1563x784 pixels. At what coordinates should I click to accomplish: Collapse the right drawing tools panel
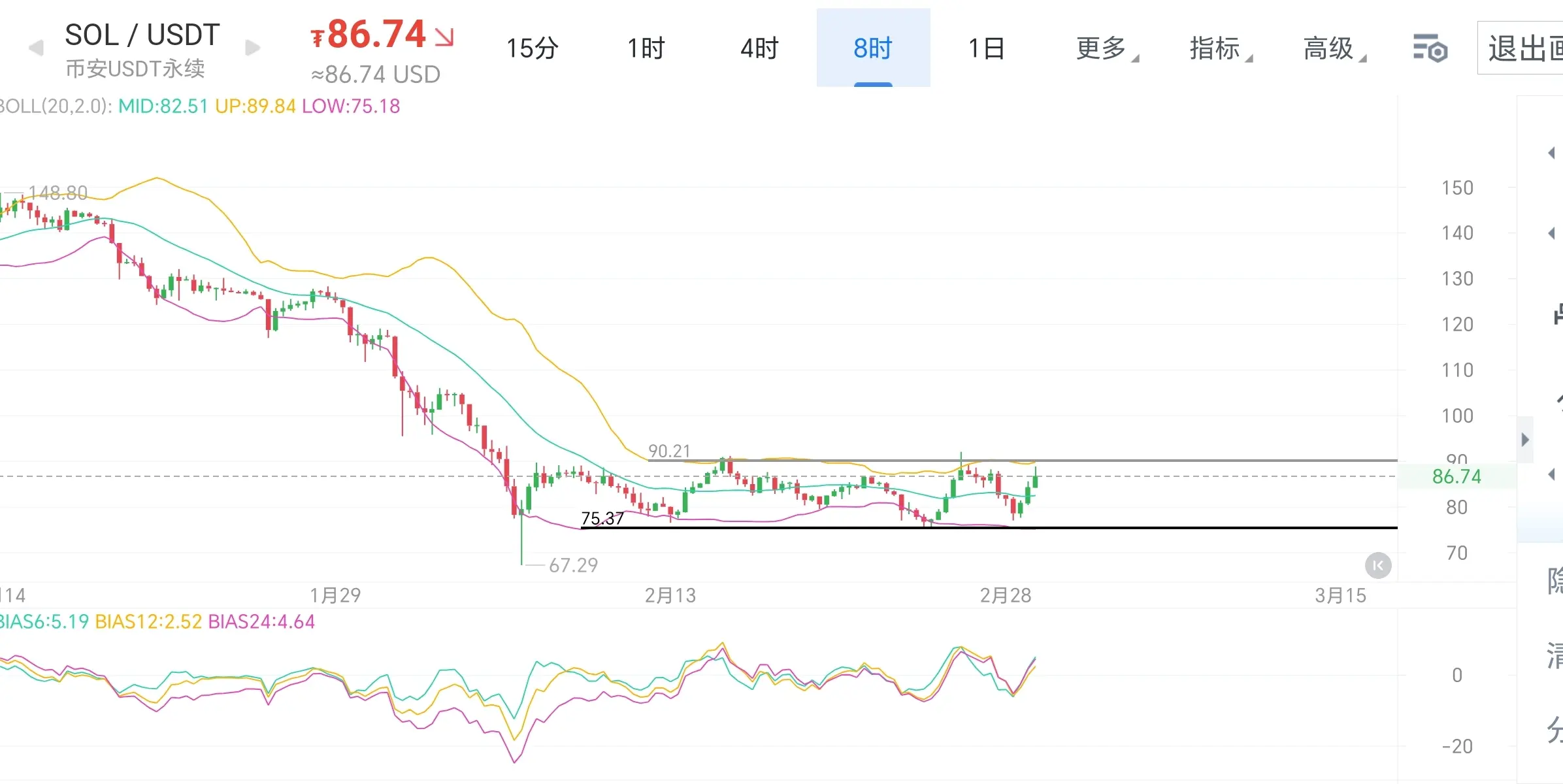point(1525,440)
